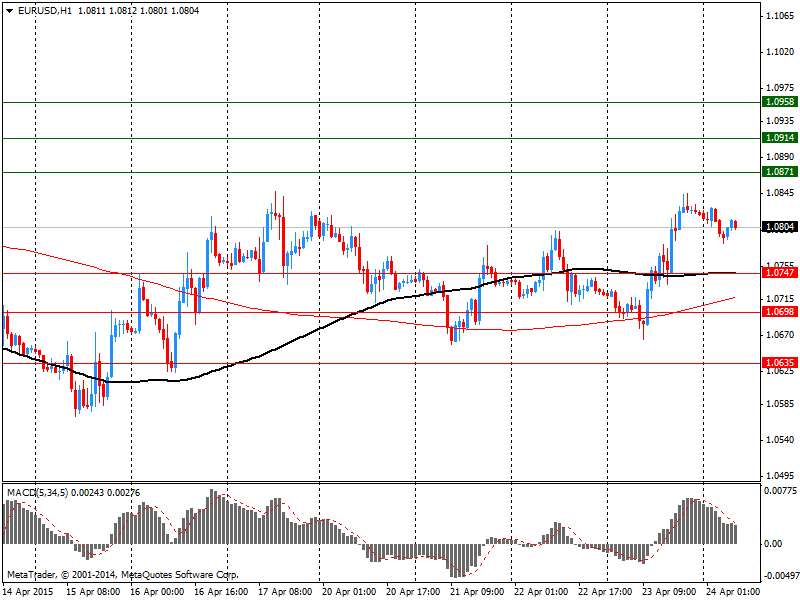This screenshot has width=800, height=600.
Task: Select the OHLC values 1.0811 1.0812 1.0801 1.0804
Action: (x=138, y=11)
